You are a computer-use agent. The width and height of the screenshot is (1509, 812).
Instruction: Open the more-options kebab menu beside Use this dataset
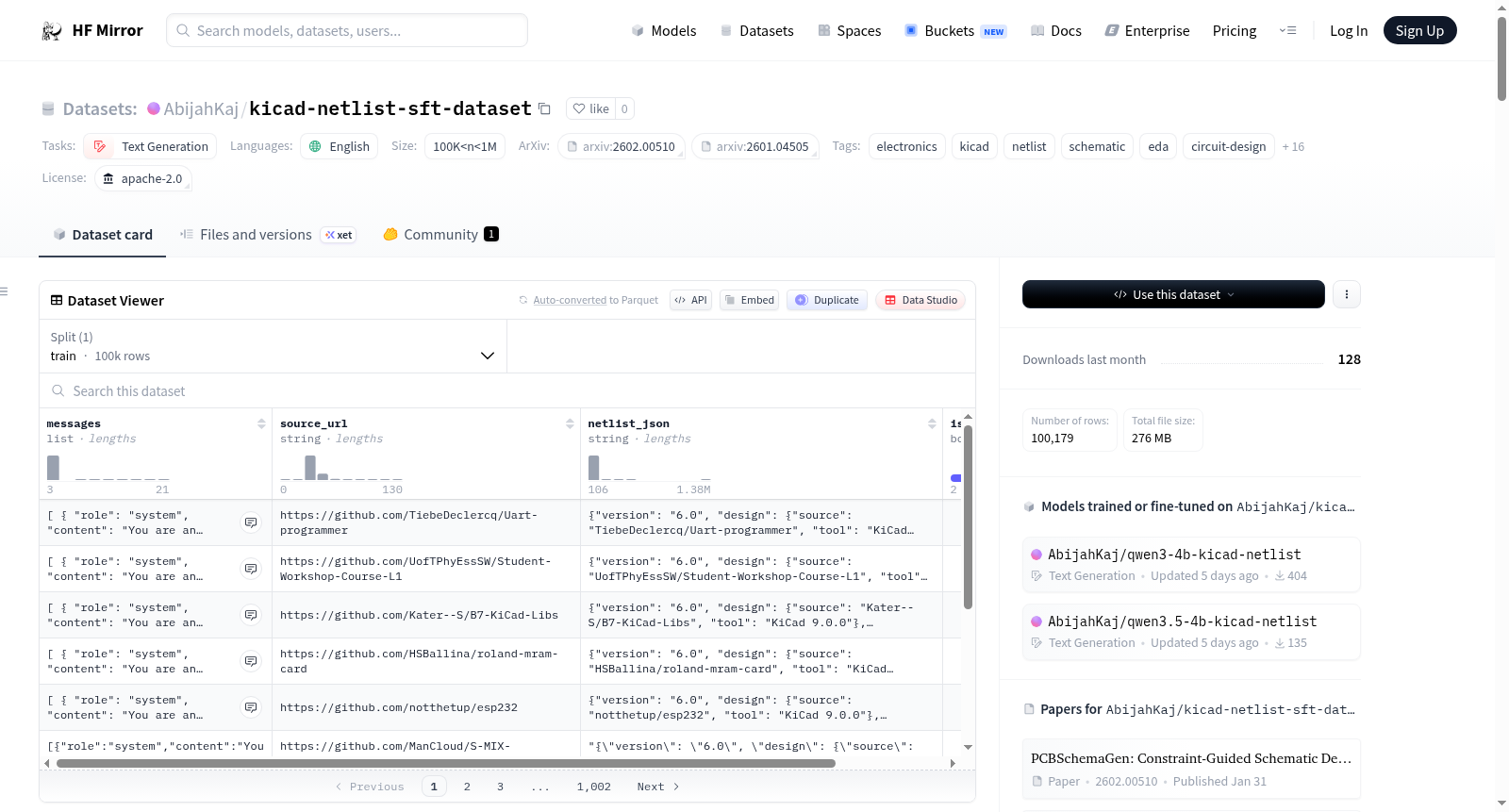pyautogui.click(x=1347, y=294)
